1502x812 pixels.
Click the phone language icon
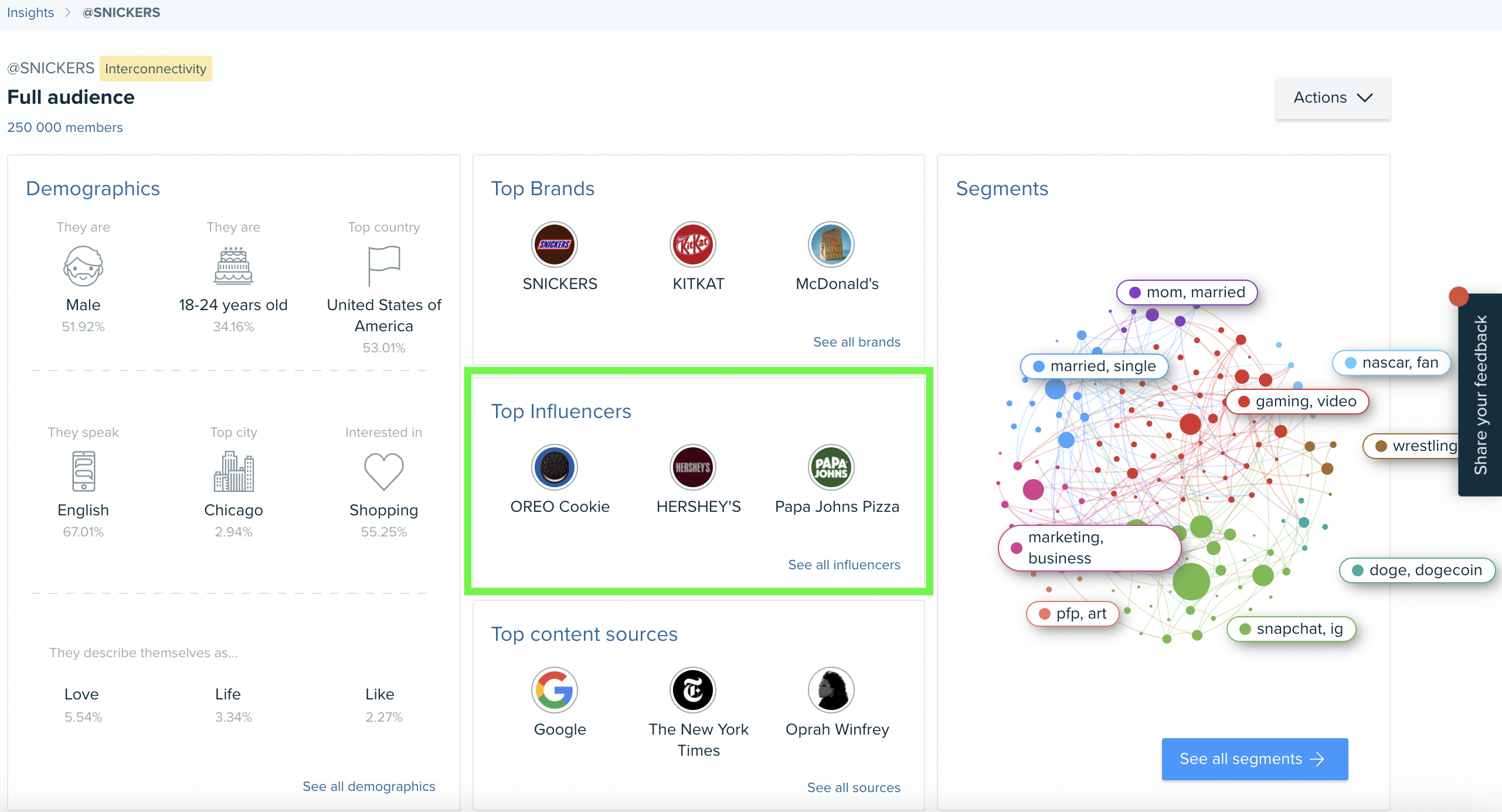[x=83, y=471]
